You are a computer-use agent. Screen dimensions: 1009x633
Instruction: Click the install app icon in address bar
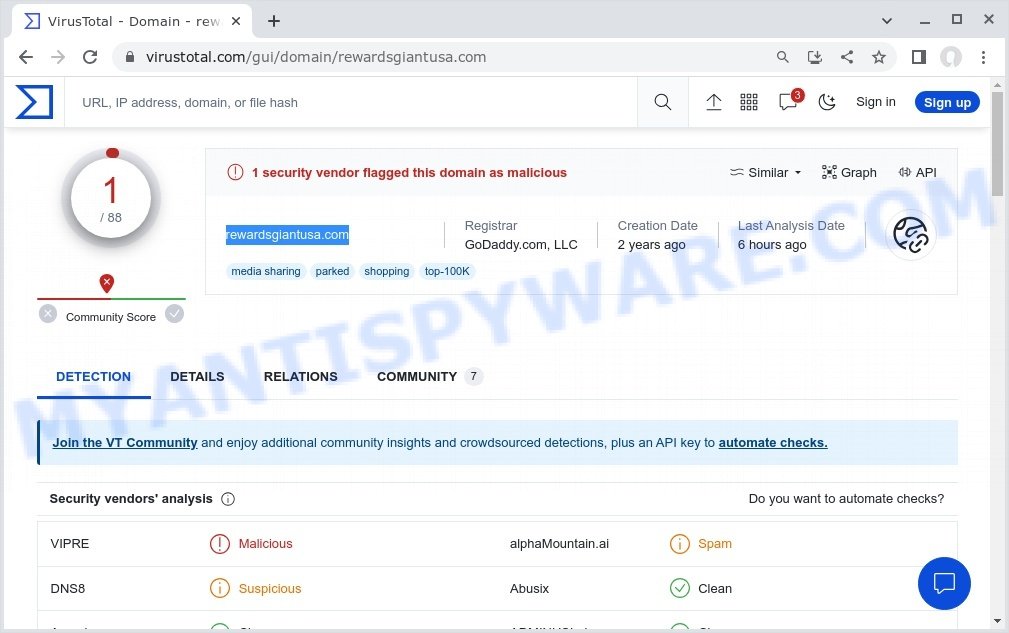[815, 57]
